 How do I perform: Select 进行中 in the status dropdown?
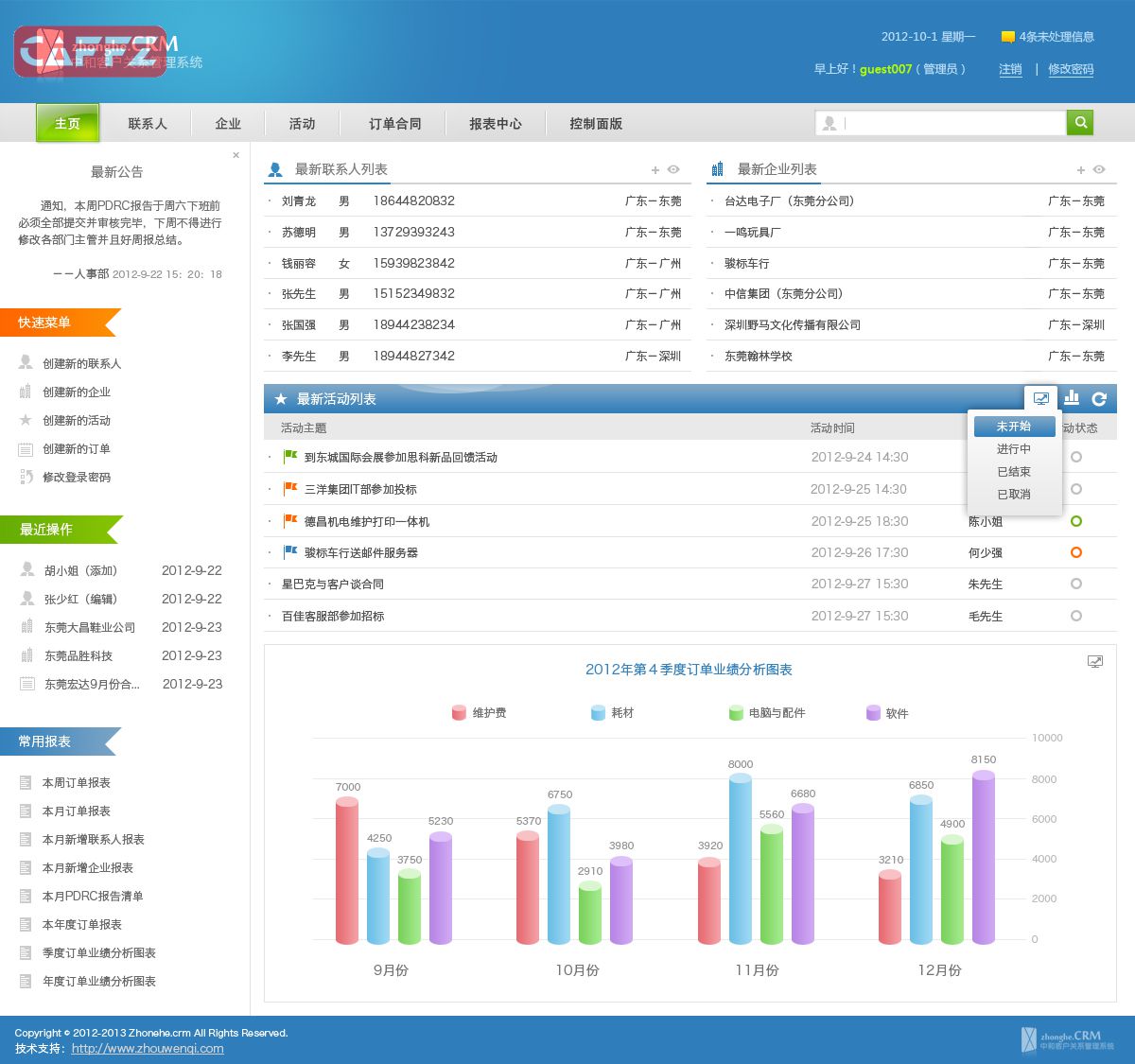[1014, 449]
